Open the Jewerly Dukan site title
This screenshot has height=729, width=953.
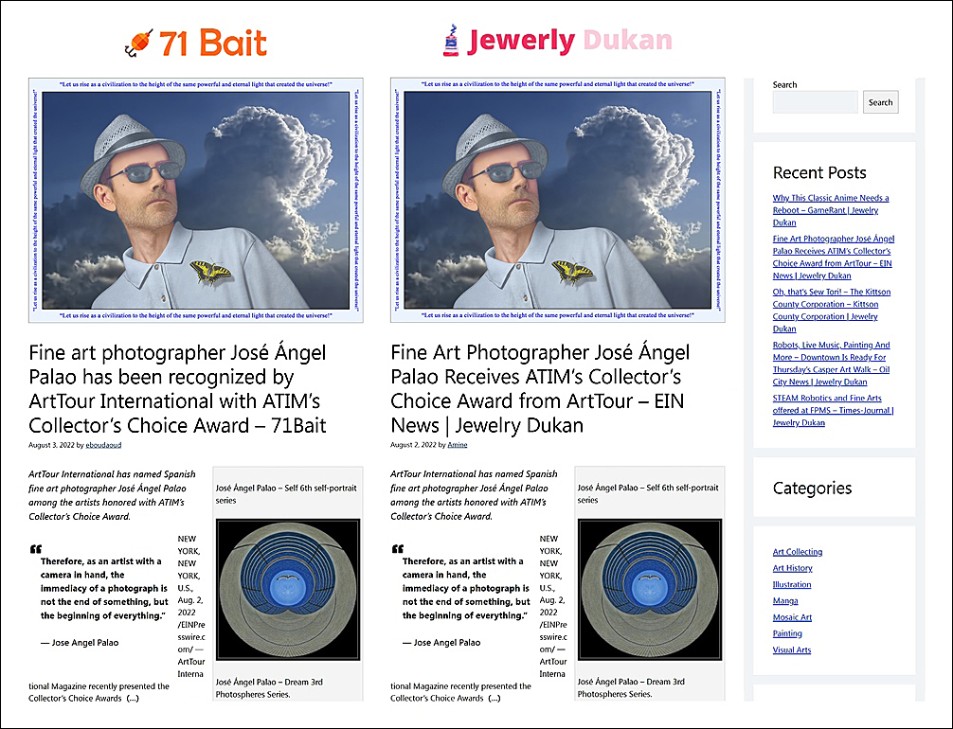click(x=570, y=41)
